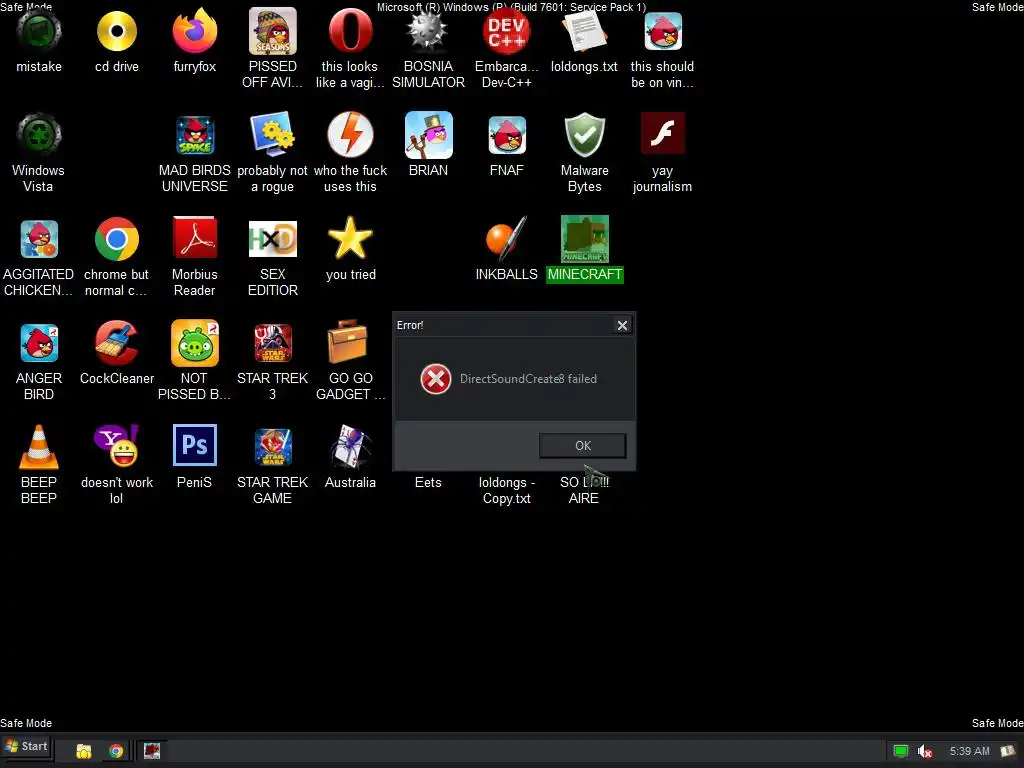Screen dimensions: 1024x768
Task: Close the Error! dialog
Action: click(x=622, y=325)
